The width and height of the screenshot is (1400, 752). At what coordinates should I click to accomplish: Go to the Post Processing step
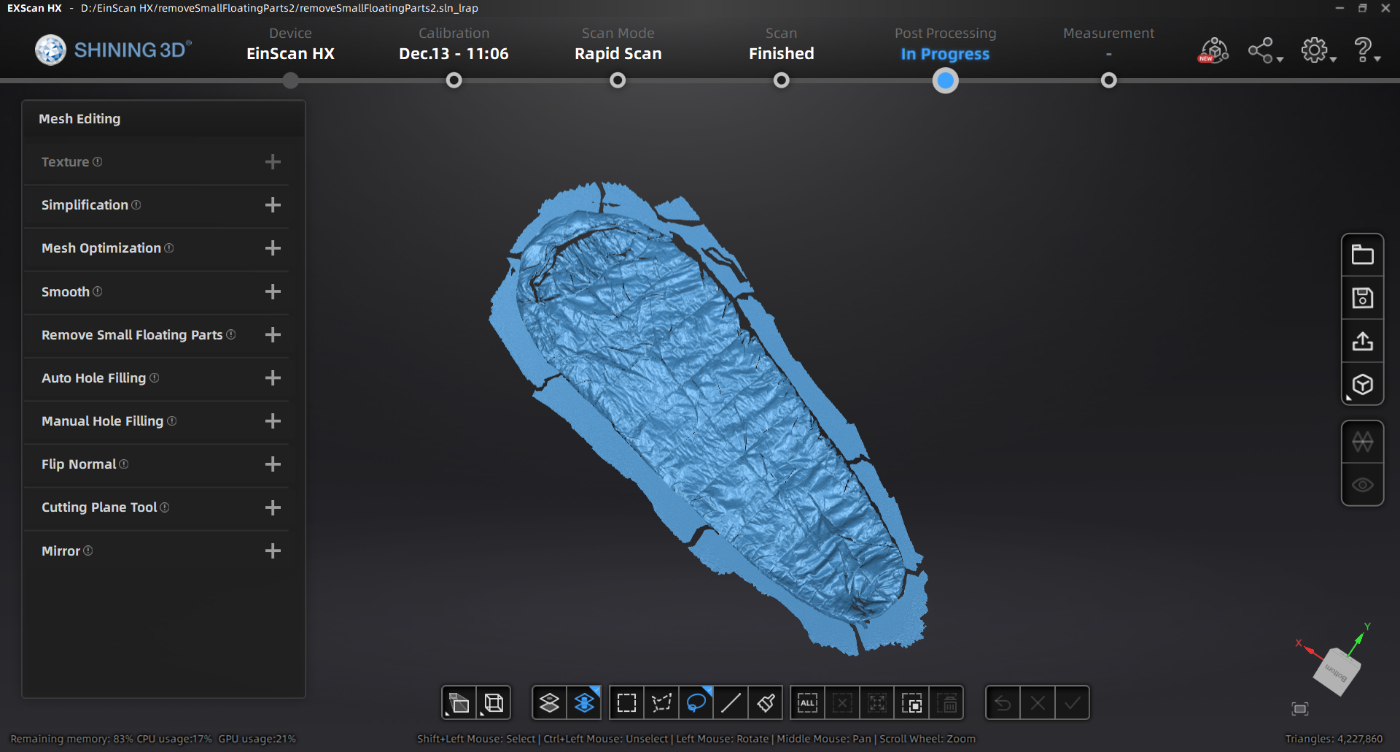coord(945,44)
